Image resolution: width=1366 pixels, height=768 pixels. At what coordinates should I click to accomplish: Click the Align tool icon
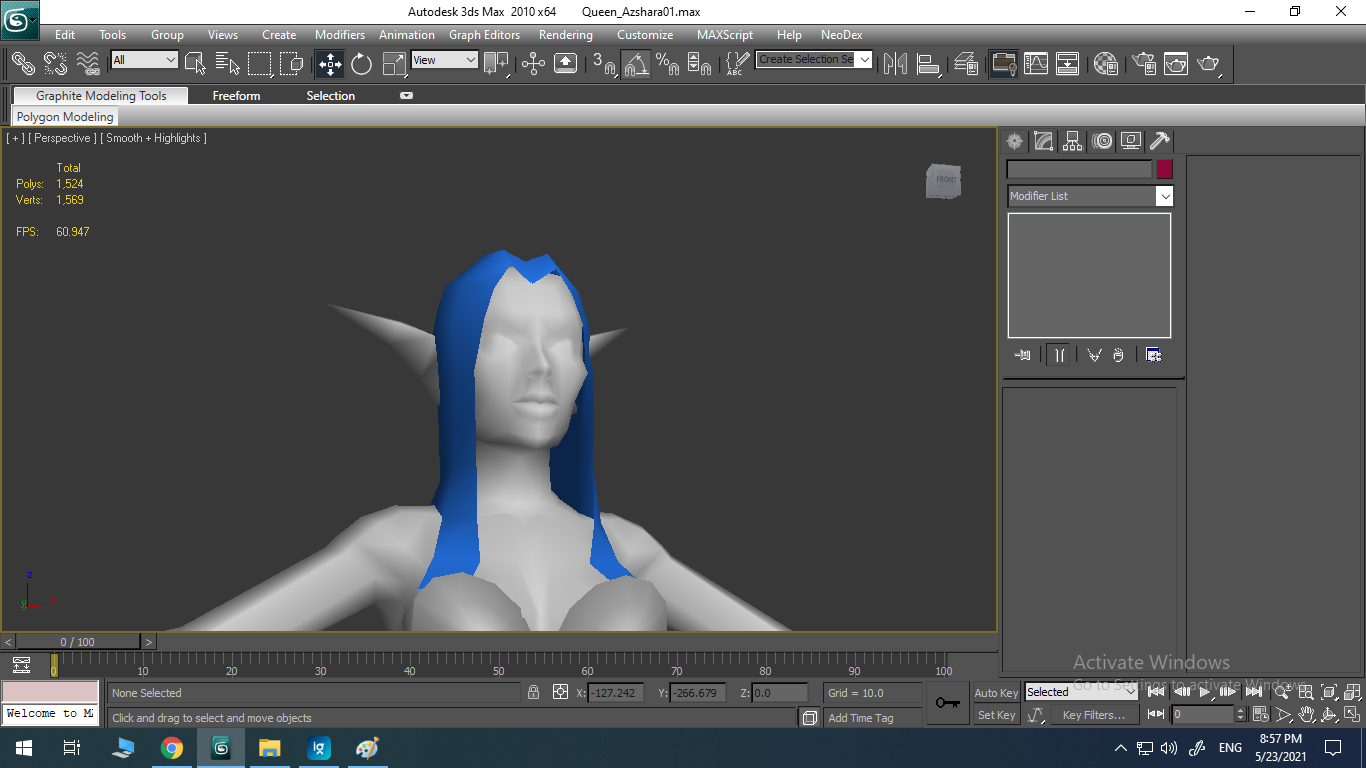pos(928,63)
